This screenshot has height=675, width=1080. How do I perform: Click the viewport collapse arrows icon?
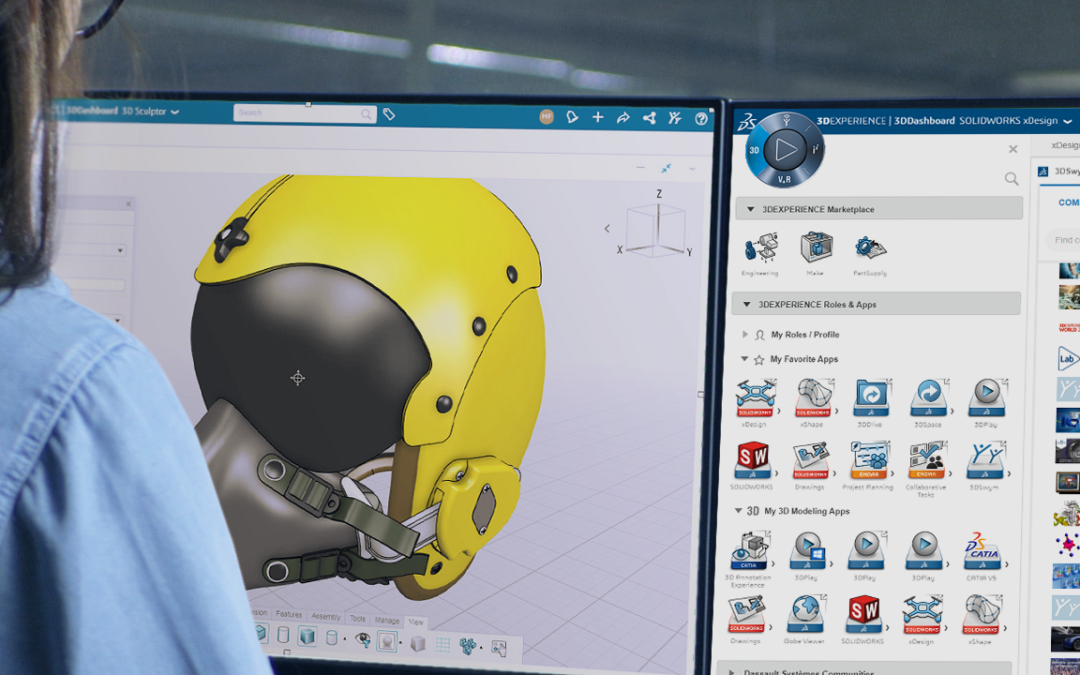pos(666,168)
